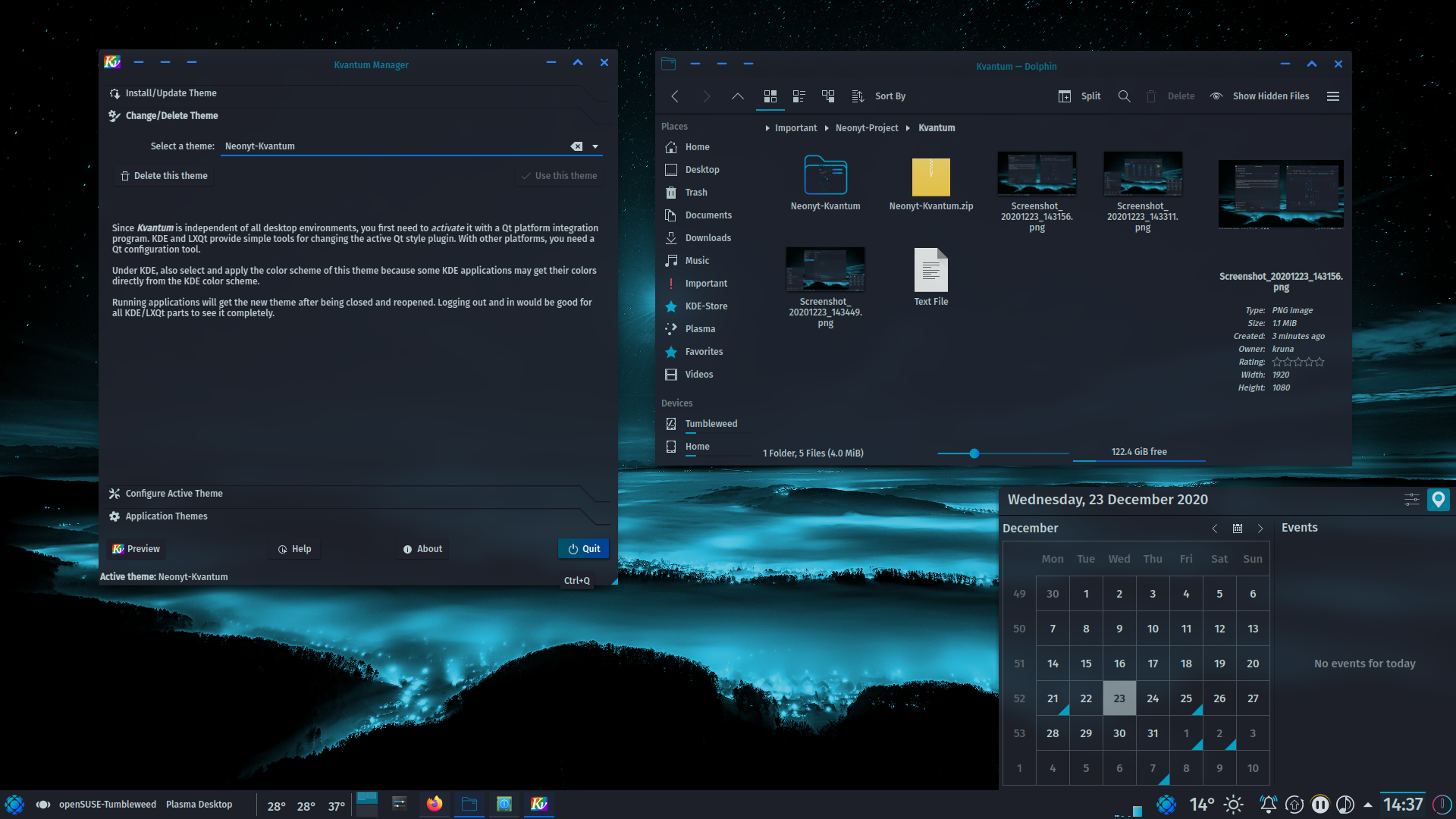Click the 14:37 taskbar clock
Viewport: 1456px width, 819px height.
tap(1403, 805)
